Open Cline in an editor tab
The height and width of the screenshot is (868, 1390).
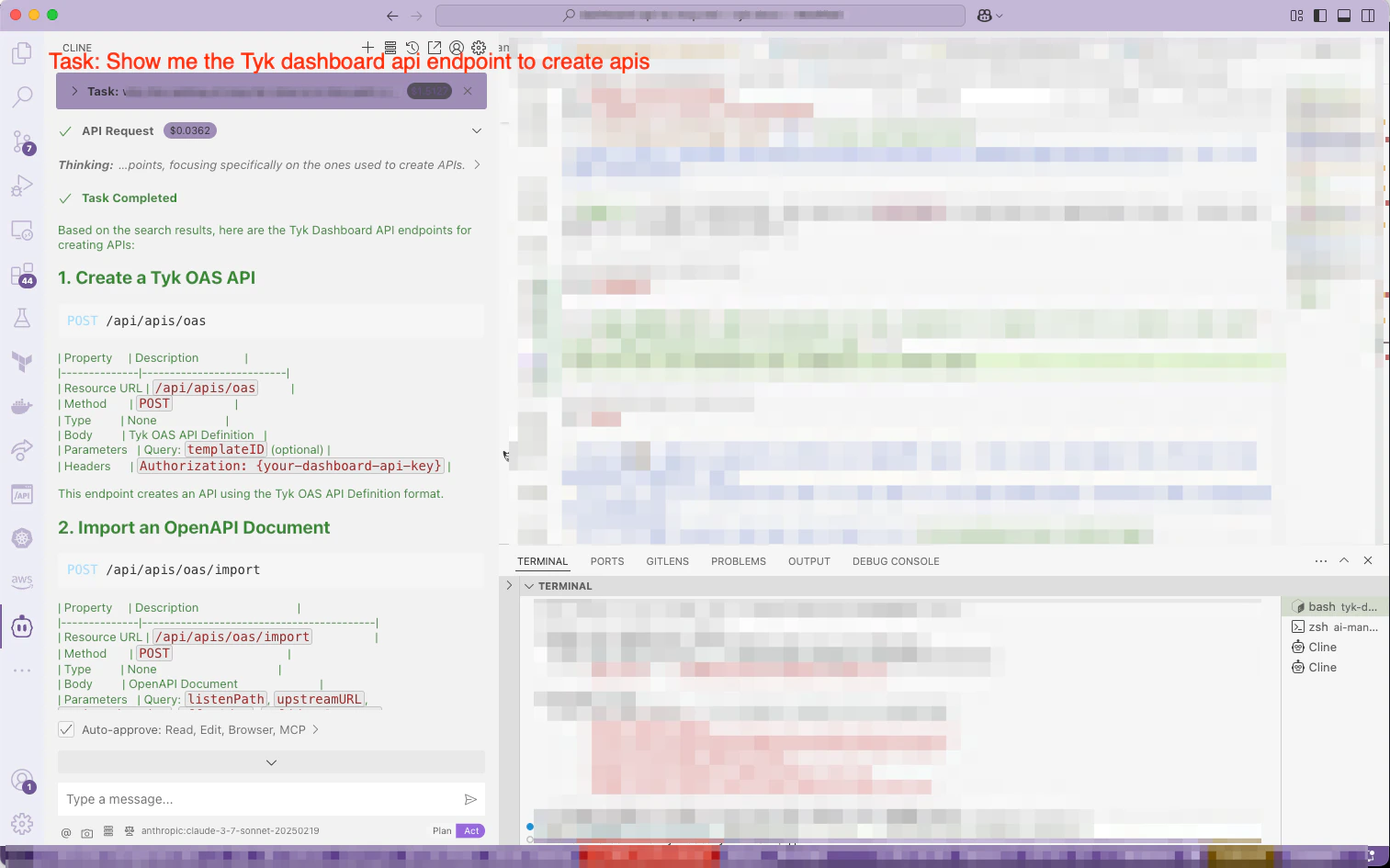click(x=435, y=47)
